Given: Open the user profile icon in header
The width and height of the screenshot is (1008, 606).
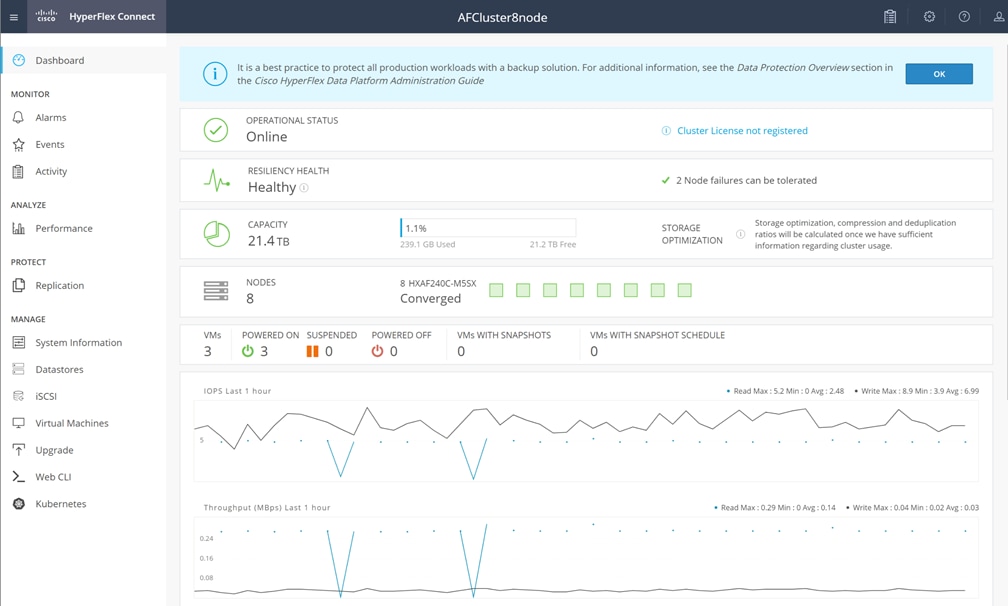Looking at the screenshot, I should [1000, 17].
